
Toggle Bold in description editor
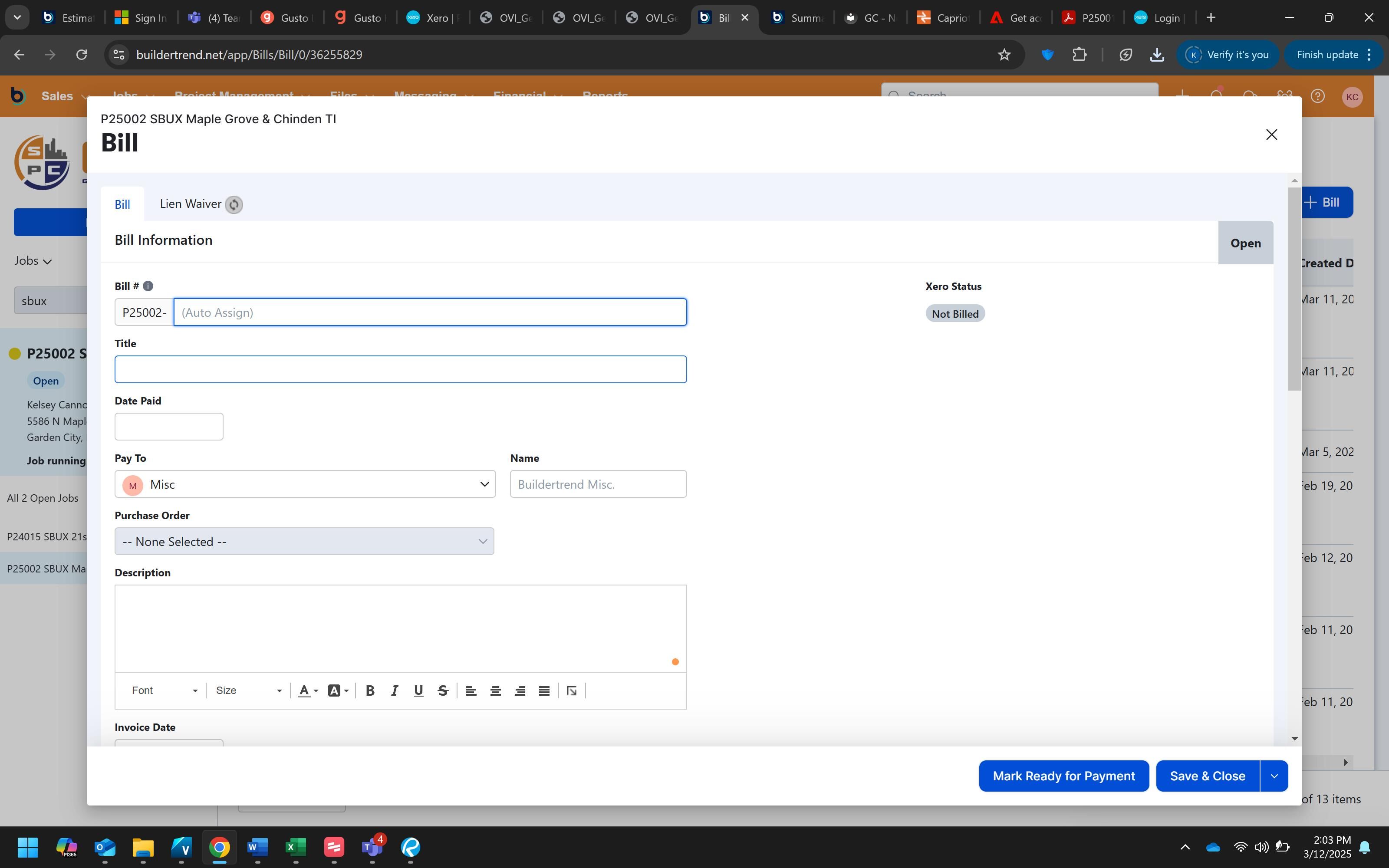click(370, 690)
